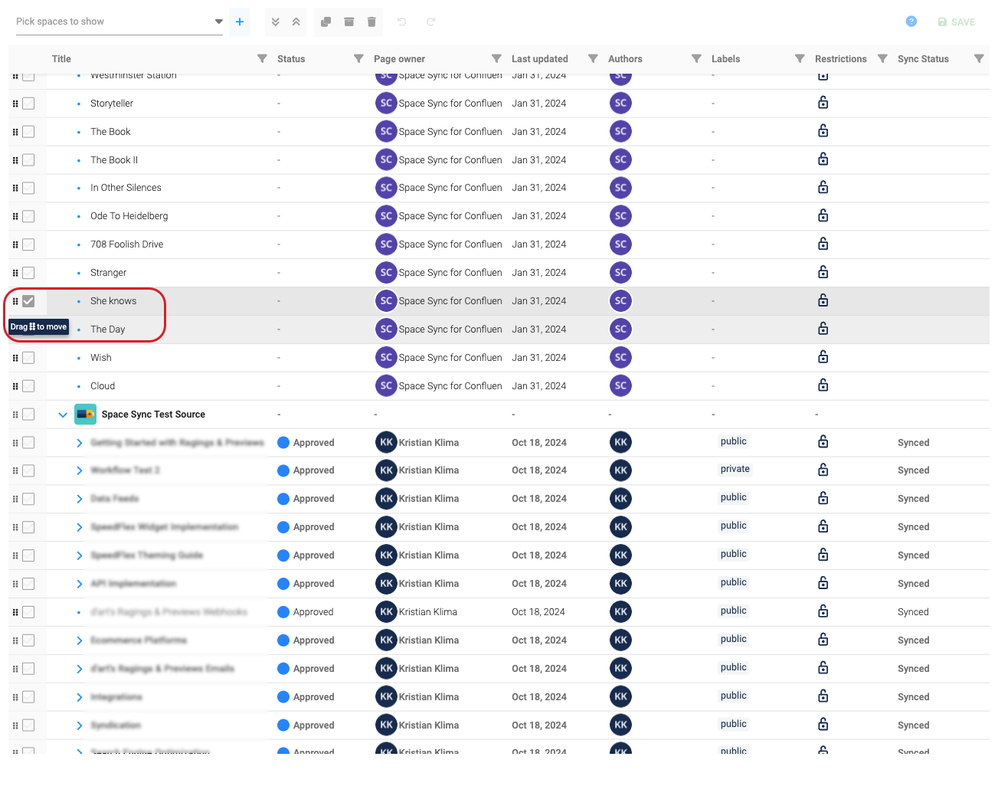The image size is (998, 803).
Task: Expand all rows with the double-chevron down icon
Action: tap(276, 22)
